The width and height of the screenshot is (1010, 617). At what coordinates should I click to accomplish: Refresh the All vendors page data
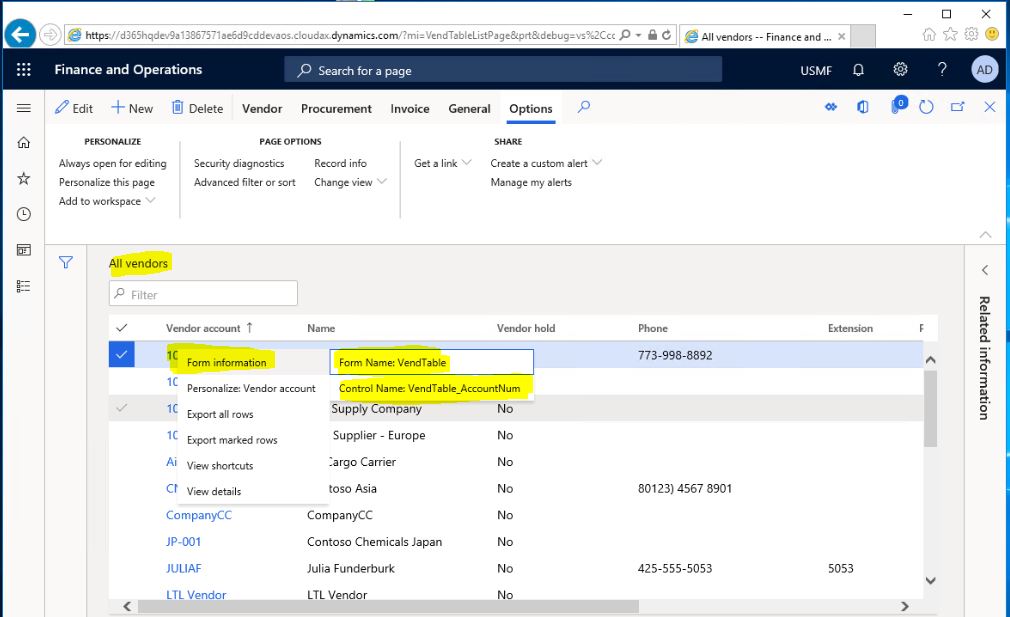[926, 107]
